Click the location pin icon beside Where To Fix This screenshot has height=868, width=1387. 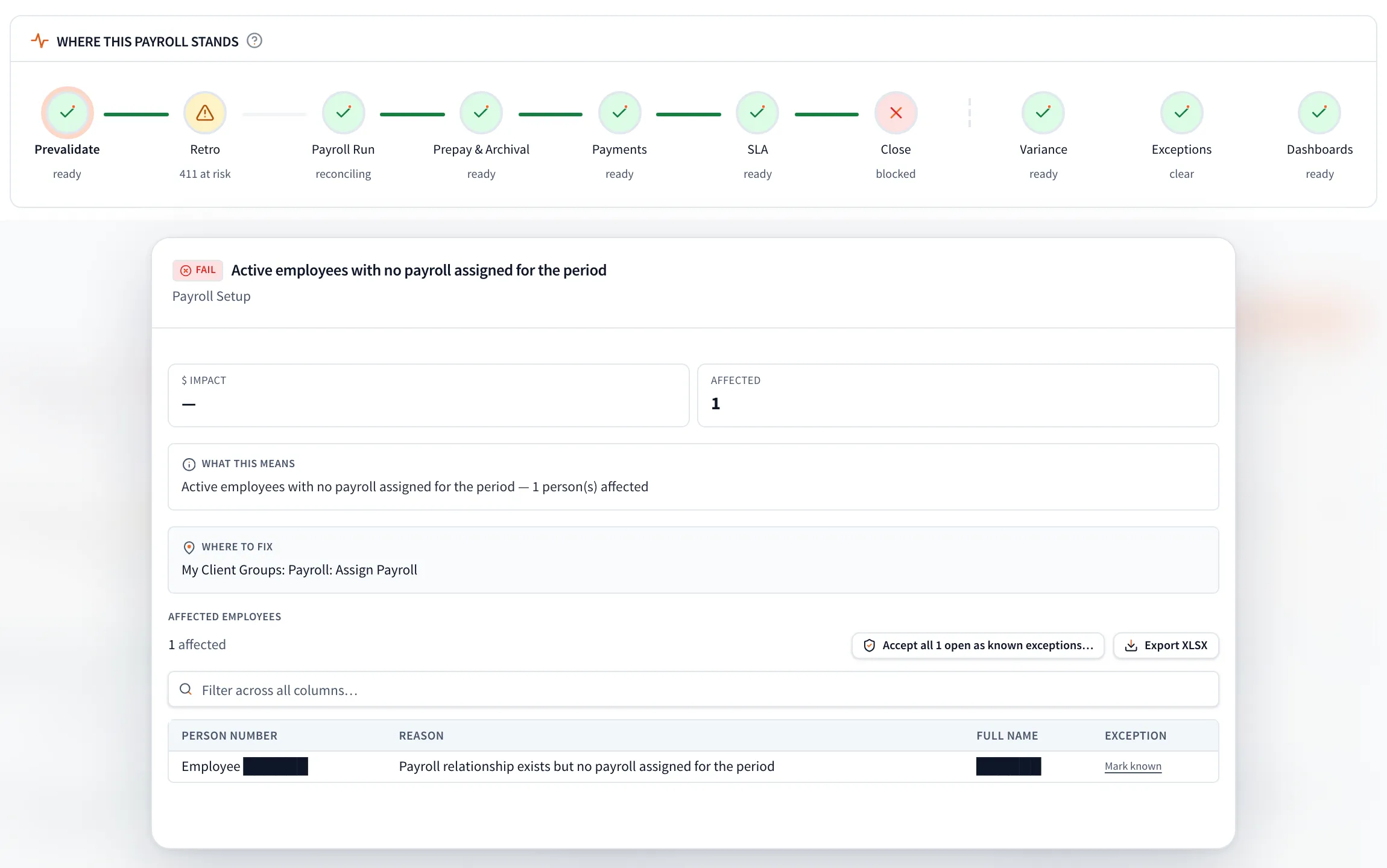pyautogui.click(x=189, y=547)
